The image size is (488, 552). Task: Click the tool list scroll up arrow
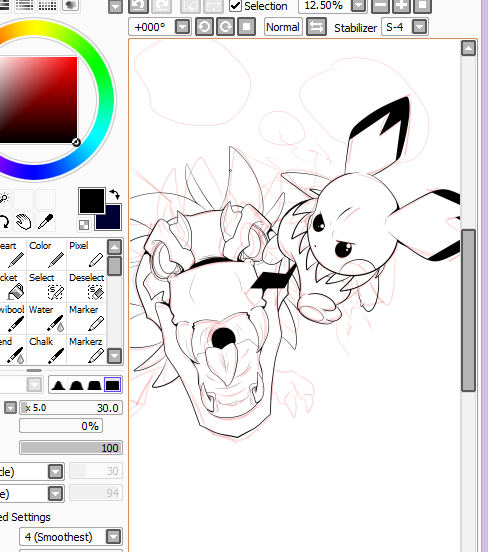(x=114, y=247)
